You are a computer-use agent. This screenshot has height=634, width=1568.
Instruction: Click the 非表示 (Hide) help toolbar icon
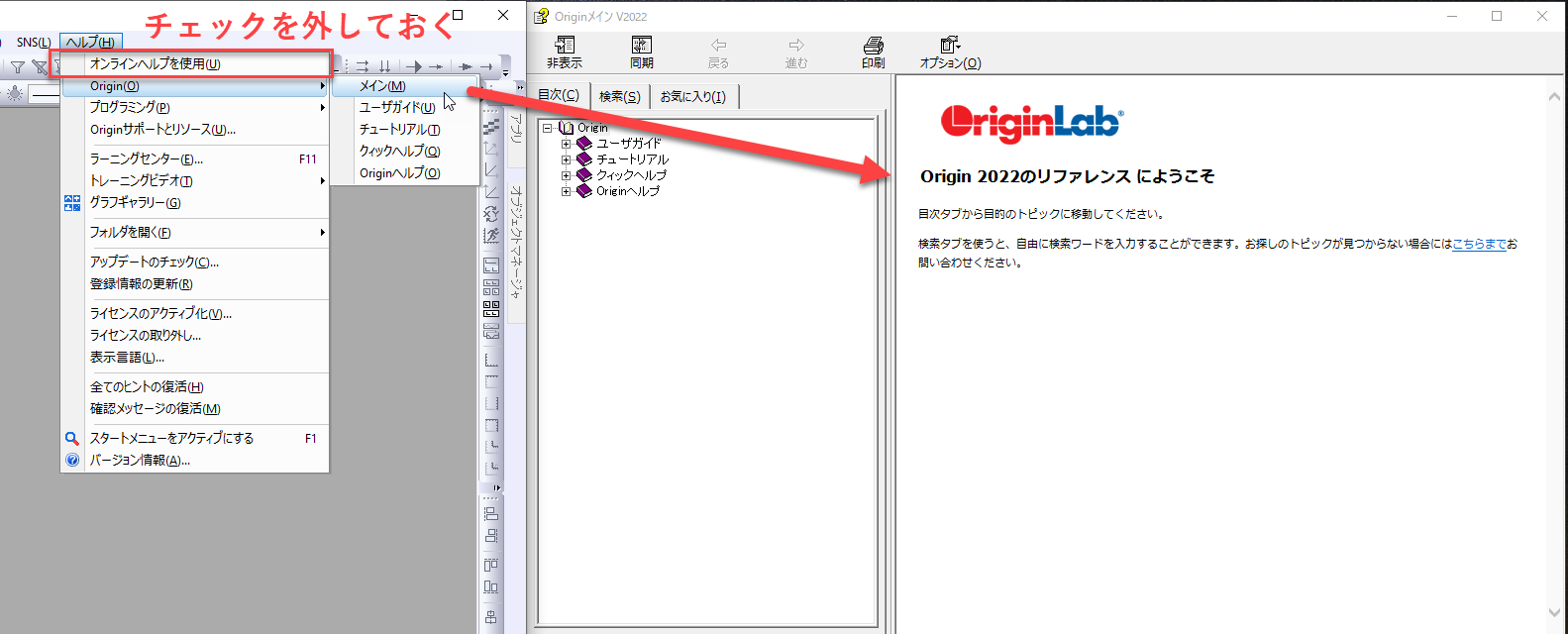(565, 45)
